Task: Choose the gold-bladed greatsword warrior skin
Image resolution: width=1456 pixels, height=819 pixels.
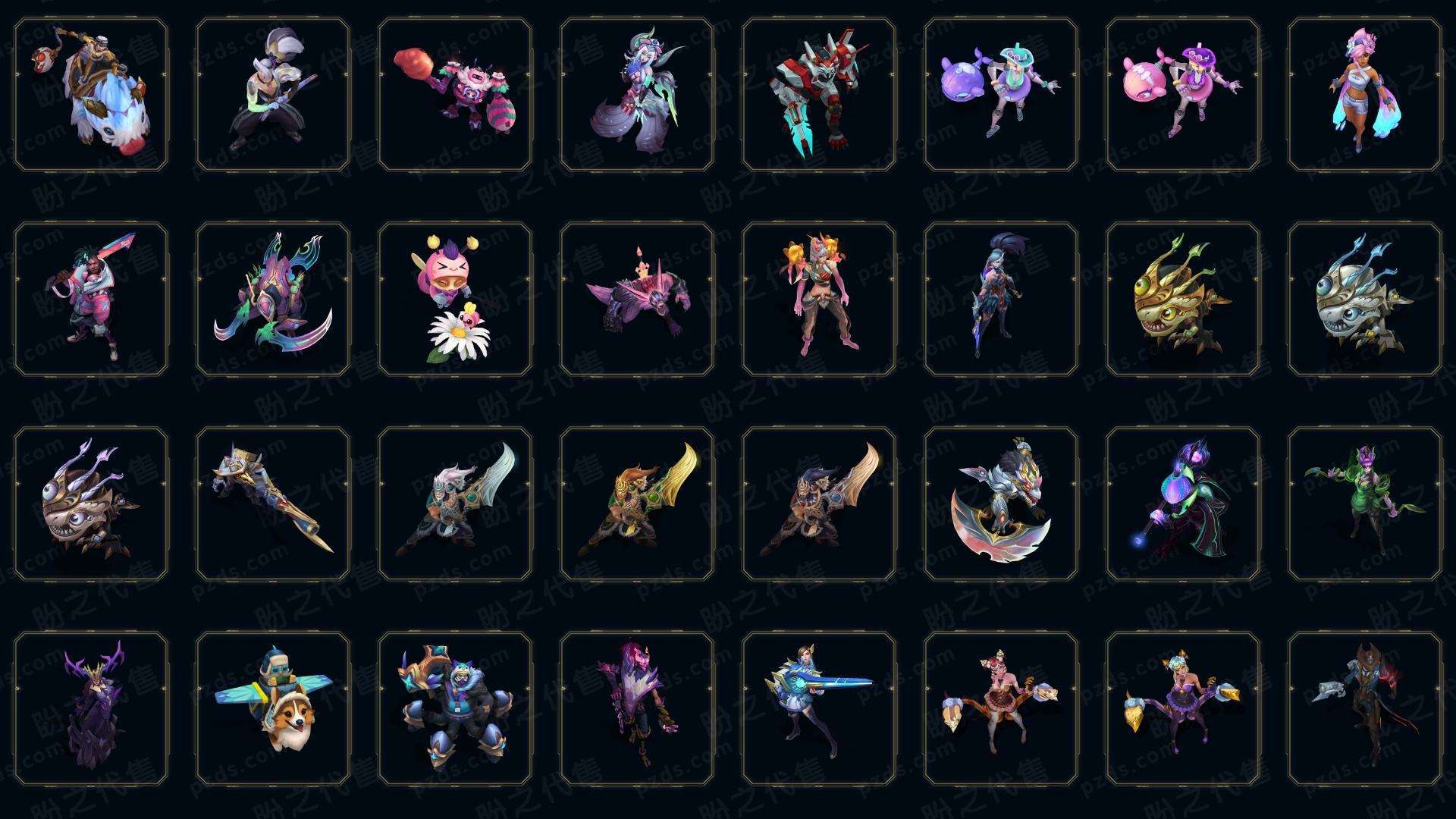Action: coord(637,504)
